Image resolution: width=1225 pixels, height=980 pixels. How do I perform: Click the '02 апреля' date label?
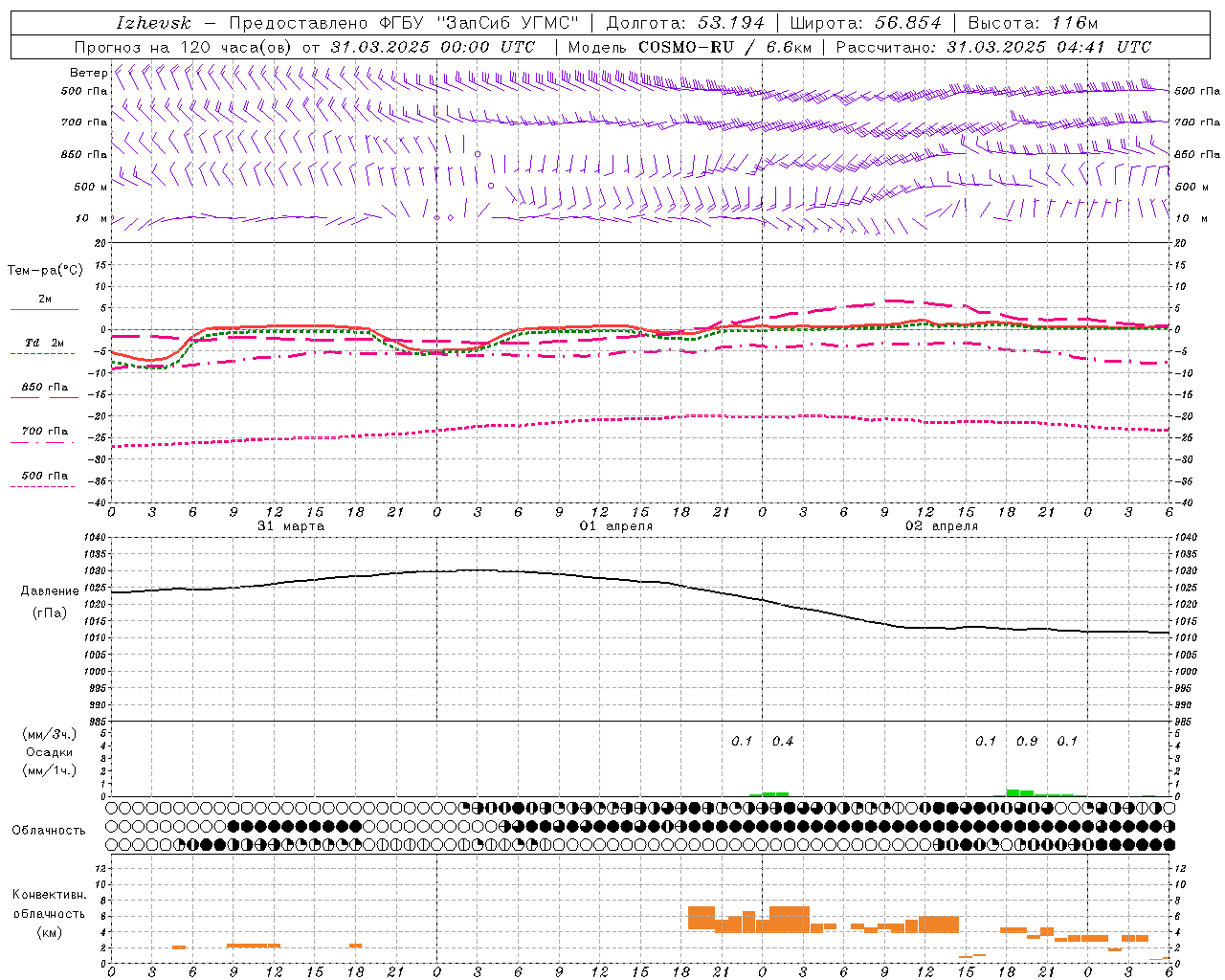coord(942,526)
